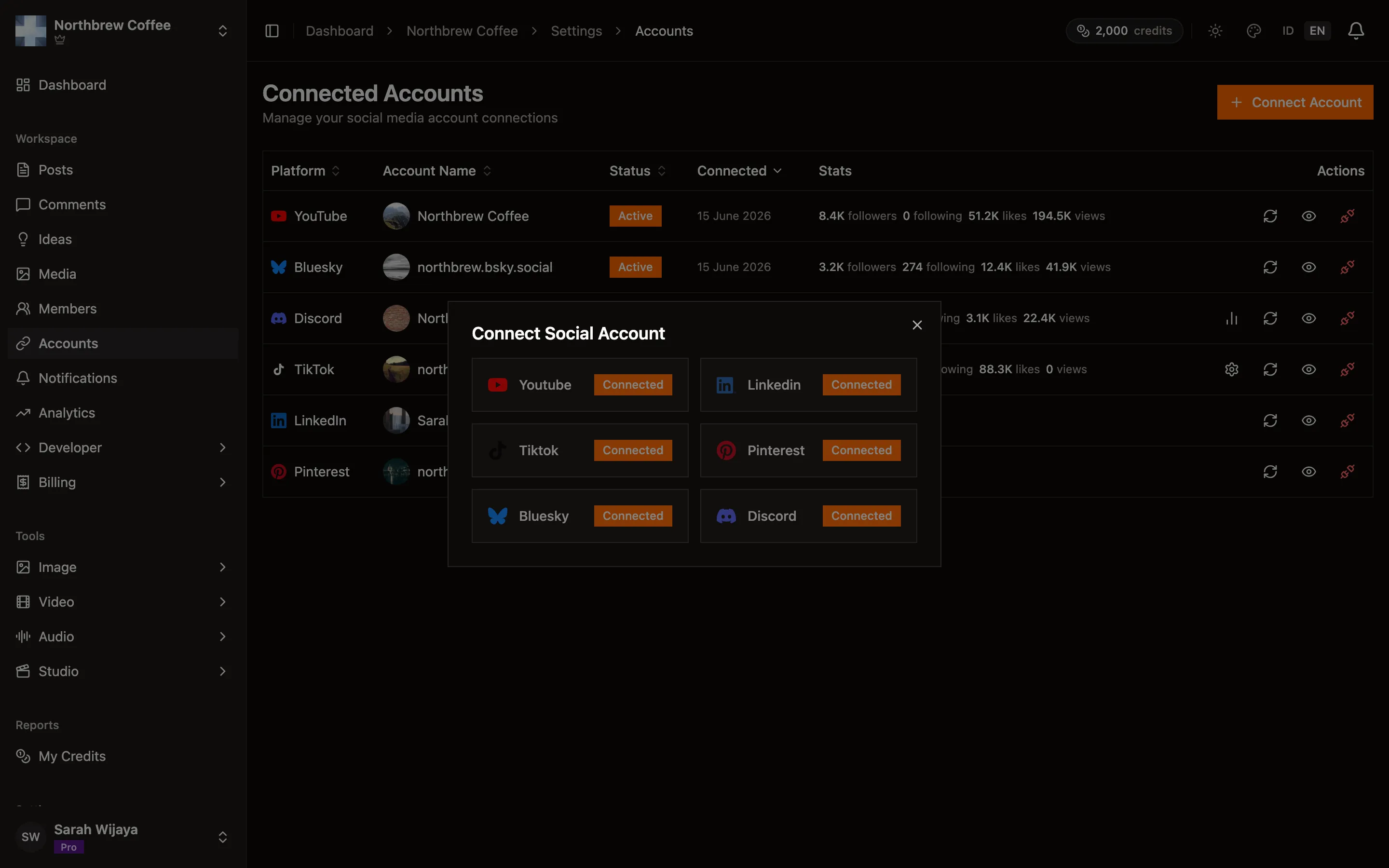
Task: Refresh the LinkedIn account row
Action: click(x=1270, y=420)
